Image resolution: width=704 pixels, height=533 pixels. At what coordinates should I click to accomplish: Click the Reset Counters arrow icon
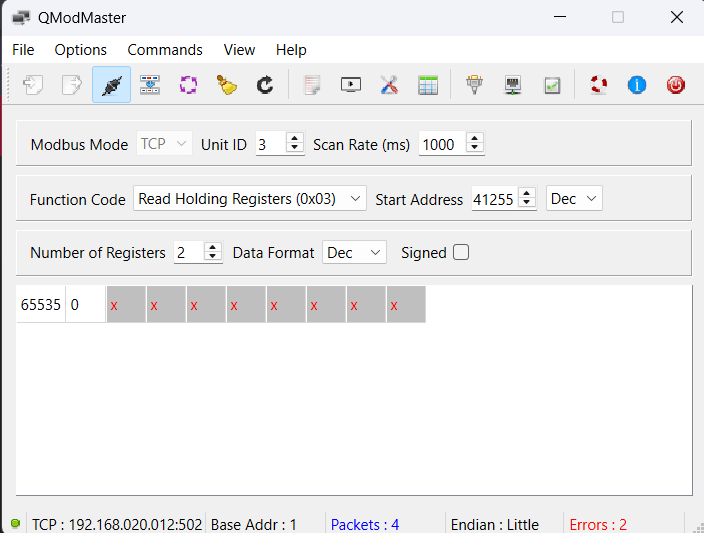tap(265, 85)
